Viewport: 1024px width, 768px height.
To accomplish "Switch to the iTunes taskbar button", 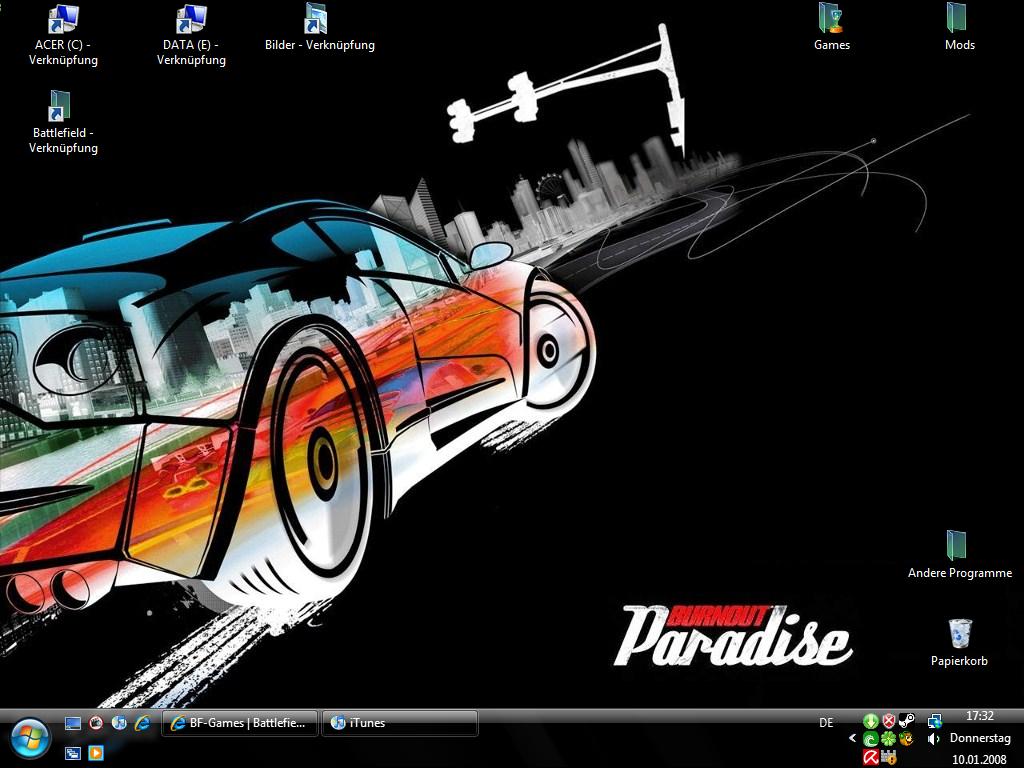I will coord(400,723).
